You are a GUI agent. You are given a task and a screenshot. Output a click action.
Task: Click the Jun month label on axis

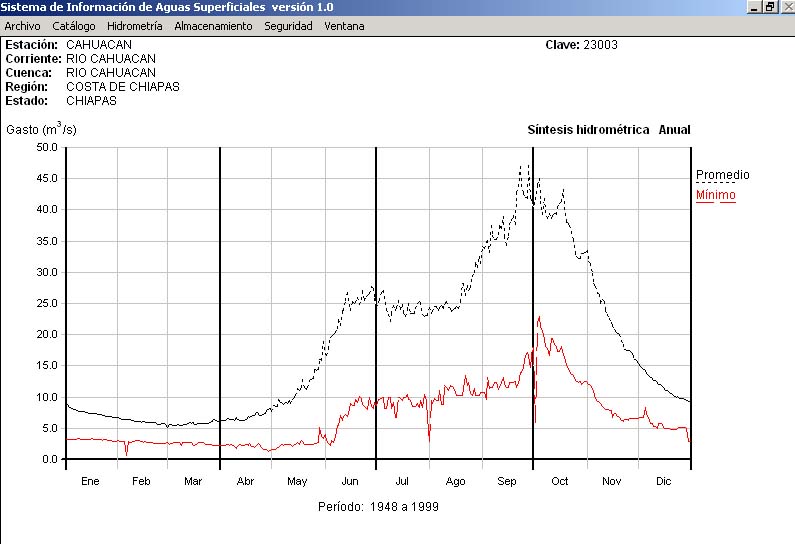click(x=350, y=481)
